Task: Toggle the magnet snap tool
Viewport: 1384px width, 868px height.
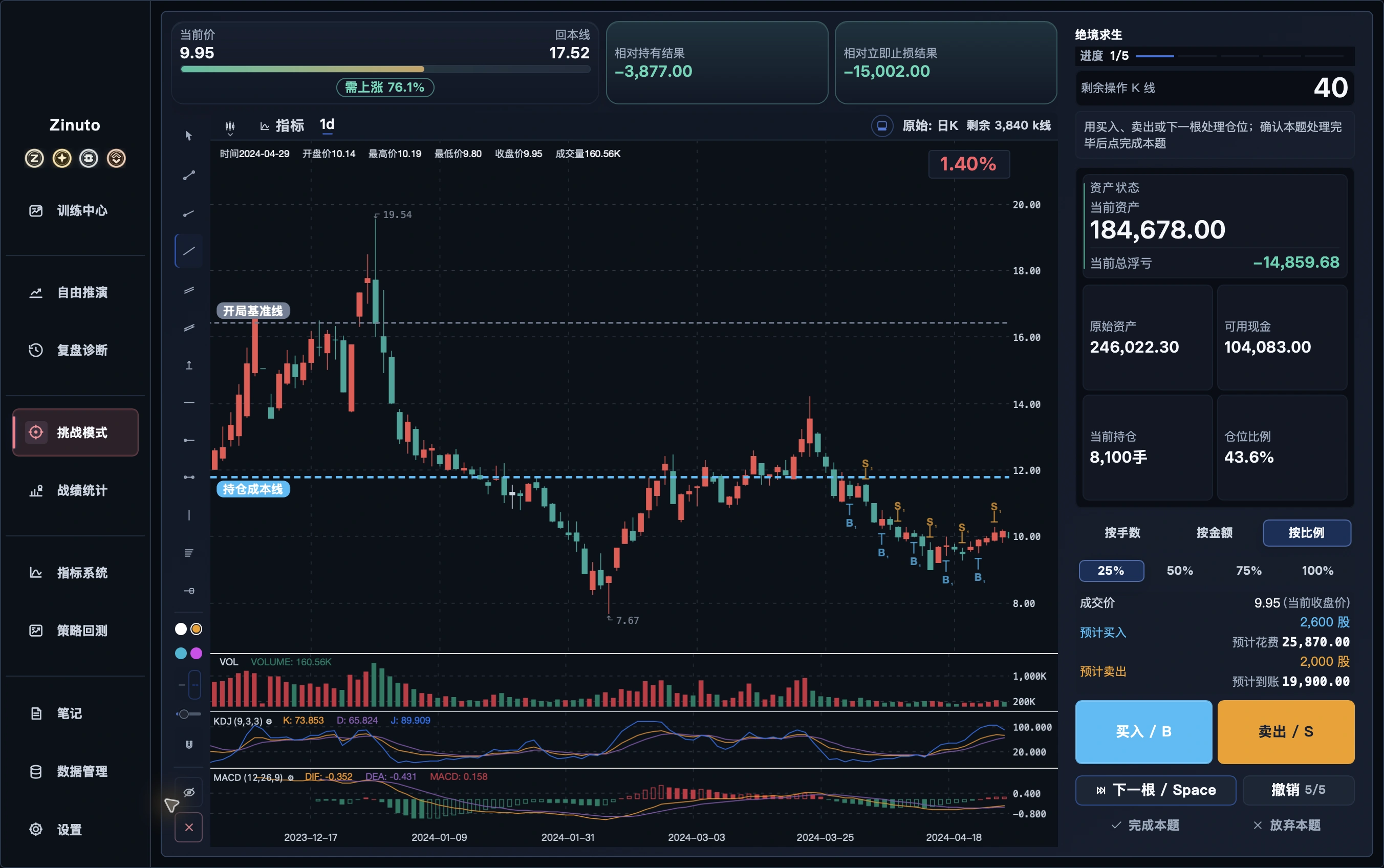Action: [188, 745]
